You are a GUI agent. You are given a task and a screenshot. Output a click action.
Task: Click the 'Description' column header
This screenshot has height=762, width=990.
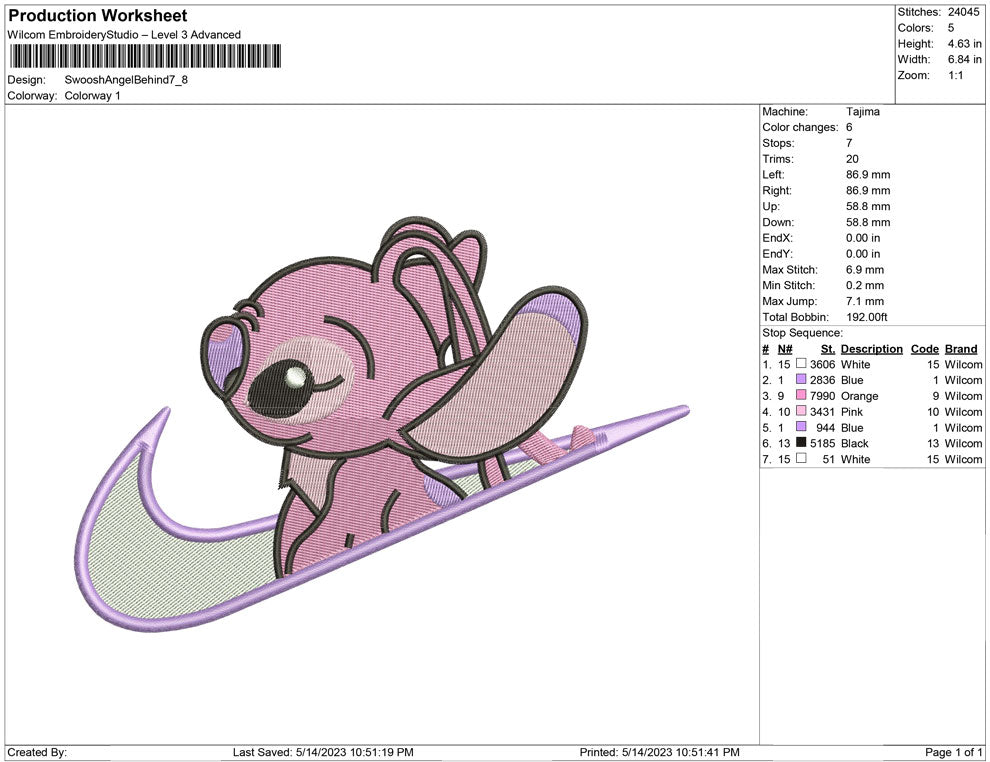[x=872, y=348]
